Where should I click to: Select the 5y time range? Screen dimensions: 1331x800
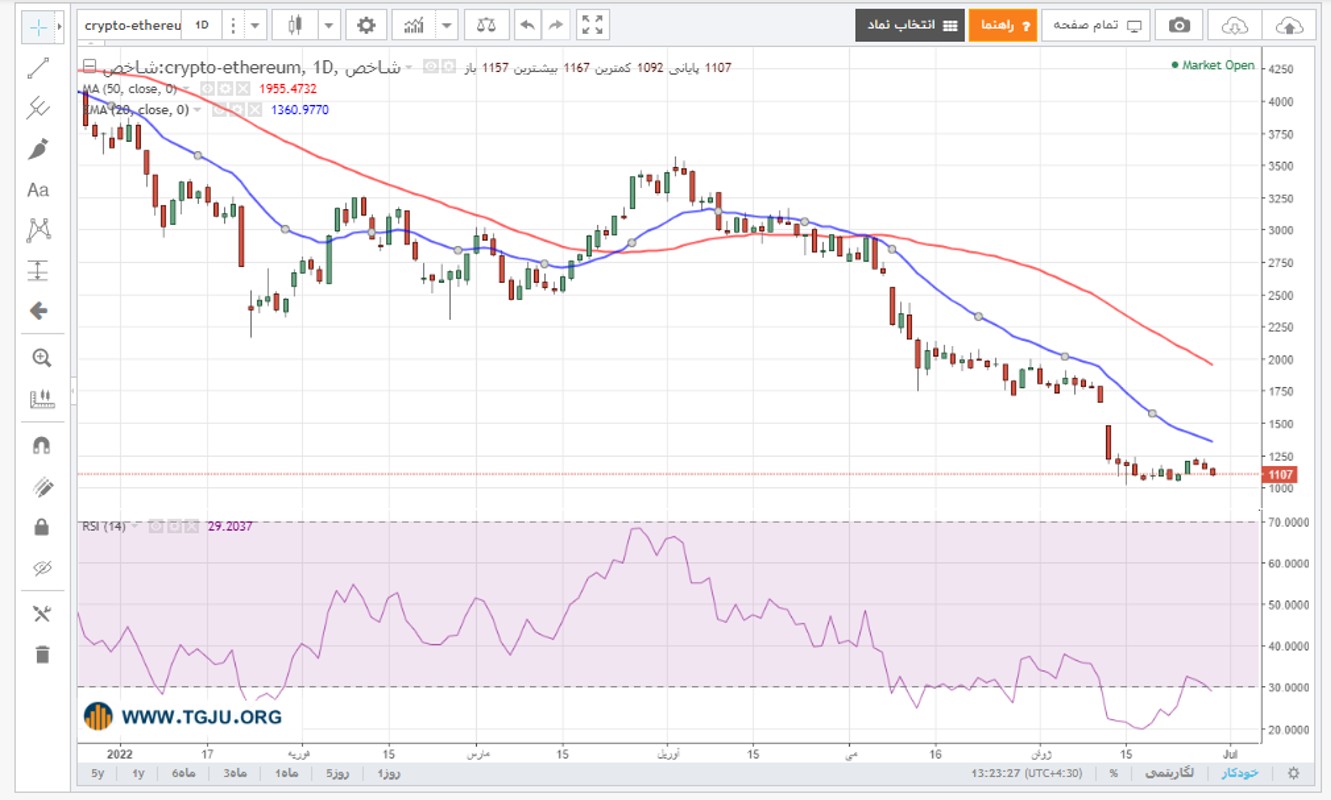97,773
